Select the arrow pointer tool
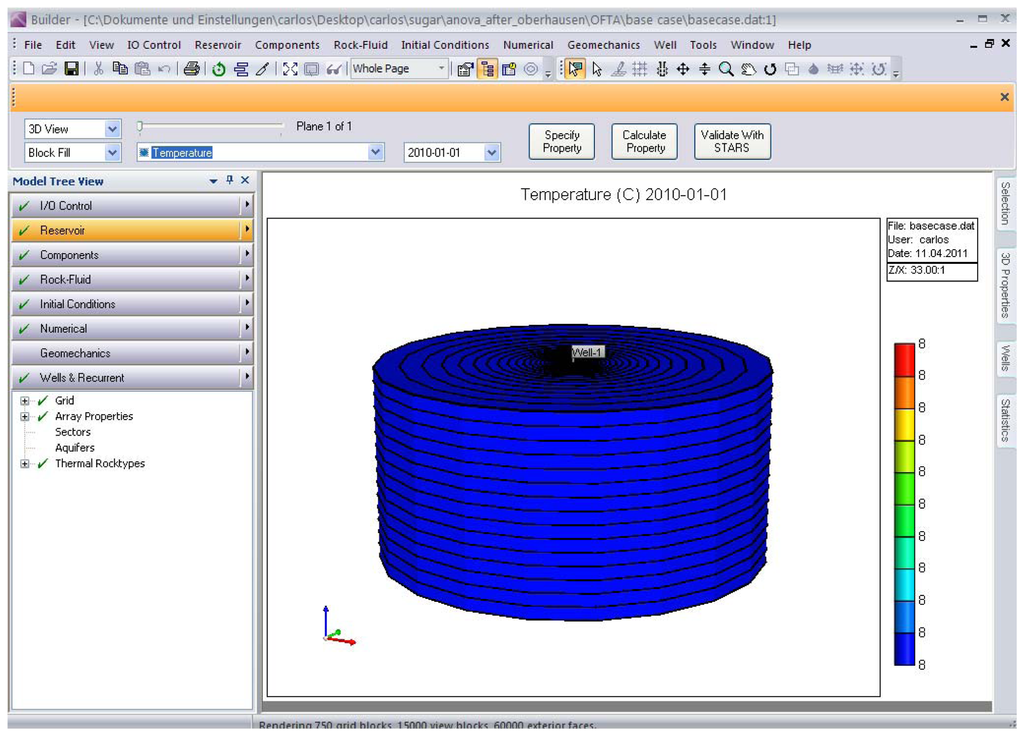 click(597, 69)
